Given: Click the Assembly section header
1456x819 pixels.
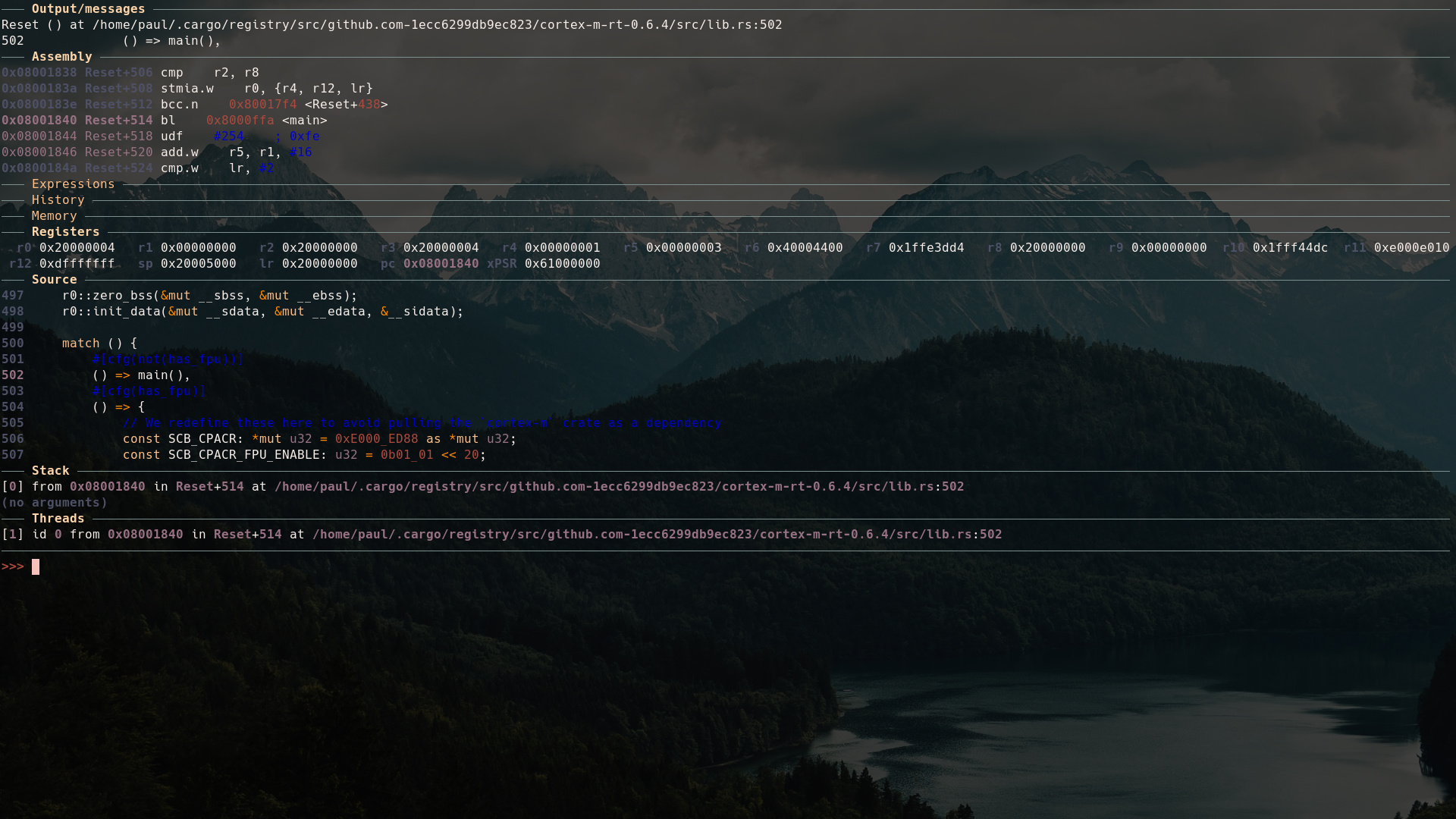Looking at the screenshot, I should coord(61,57).
